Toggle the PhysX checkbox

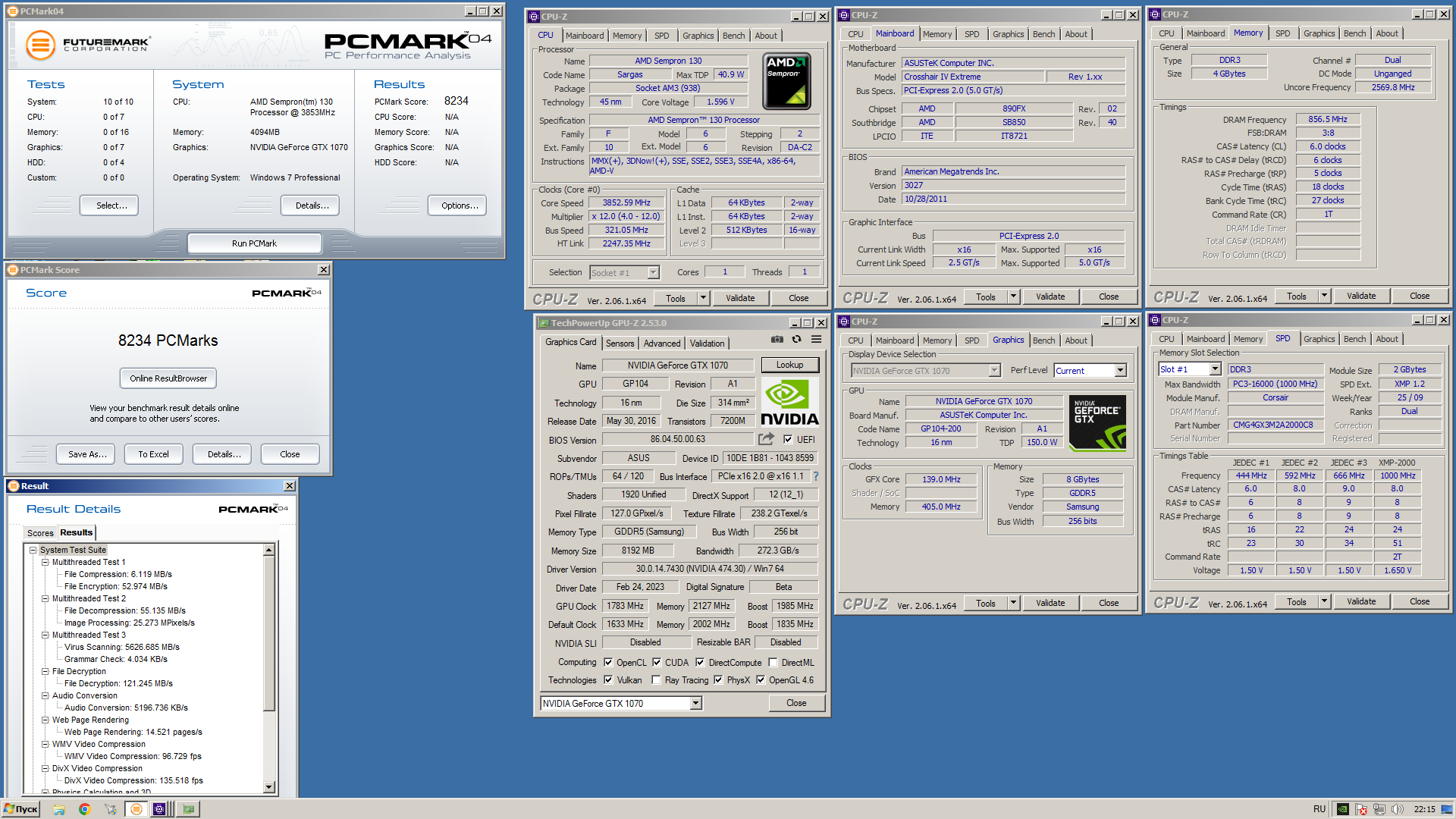tap(718, 680)
